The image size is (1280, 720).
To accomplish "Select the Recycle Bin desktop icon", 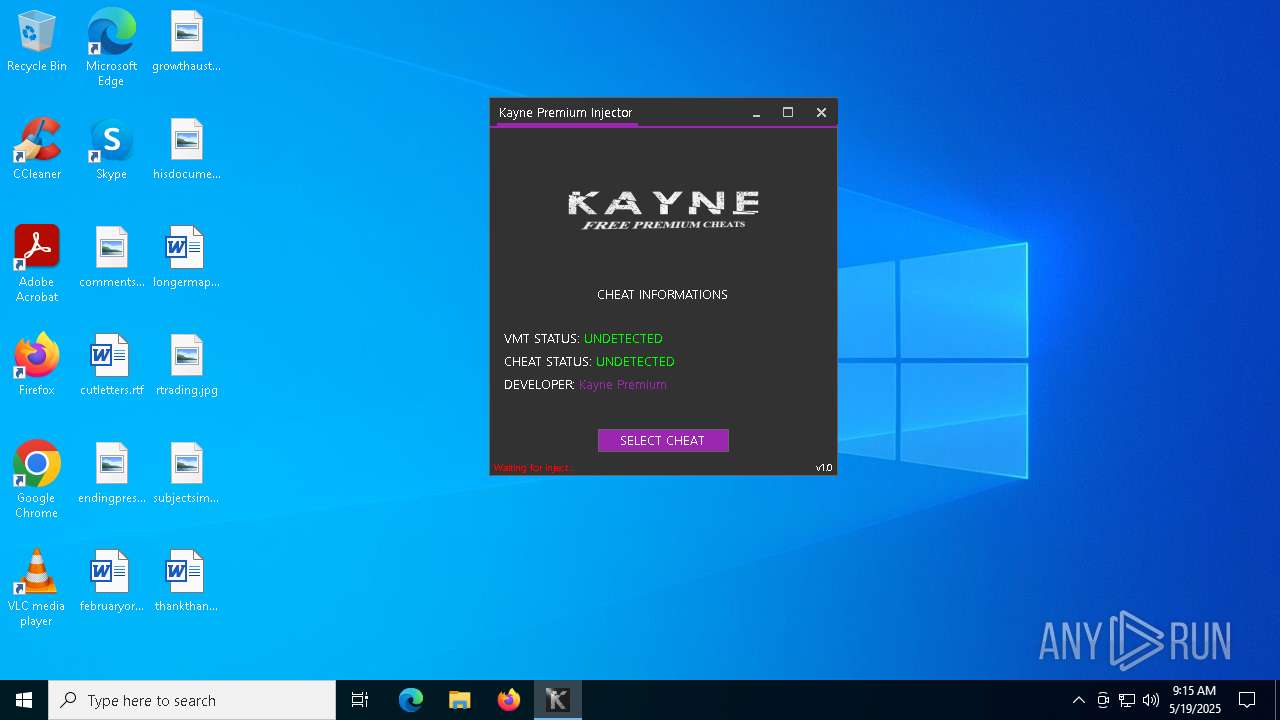I will (x=37, y=41).
